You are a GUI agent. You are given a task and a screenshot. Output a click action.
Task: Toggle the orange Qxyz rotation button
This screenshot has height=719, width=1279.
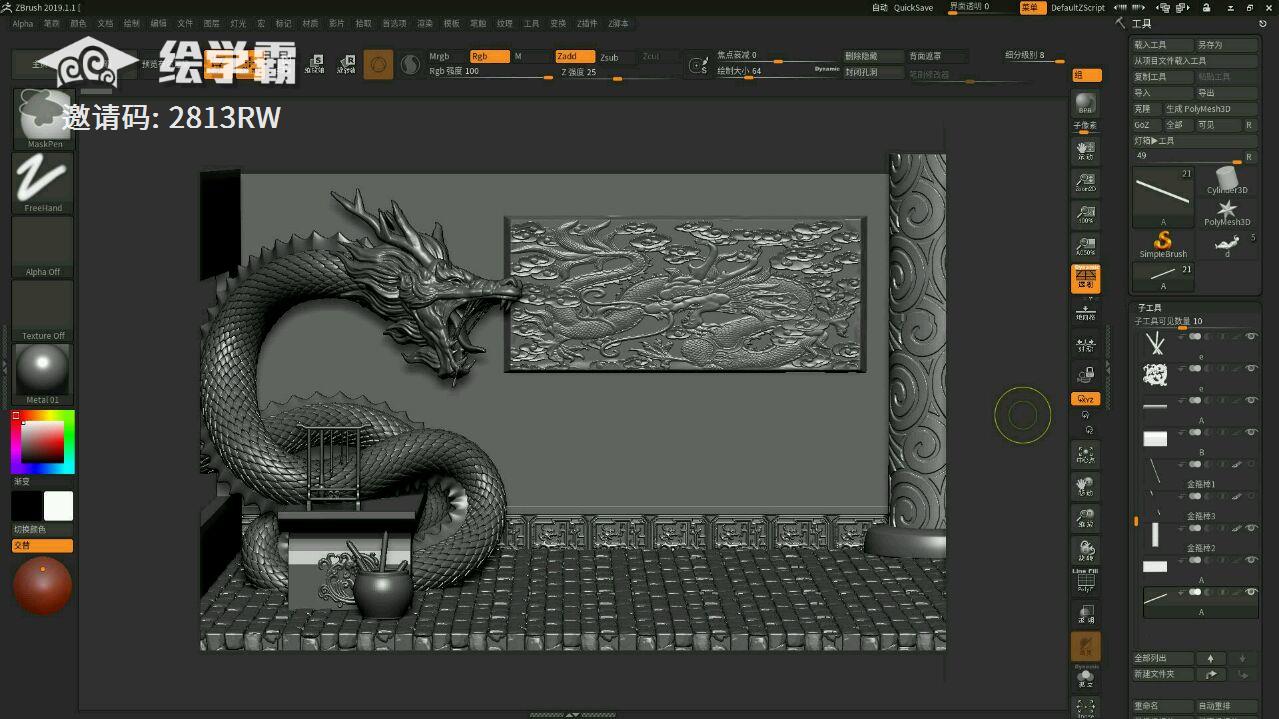pyautogui.click(x=1085, y=399)
